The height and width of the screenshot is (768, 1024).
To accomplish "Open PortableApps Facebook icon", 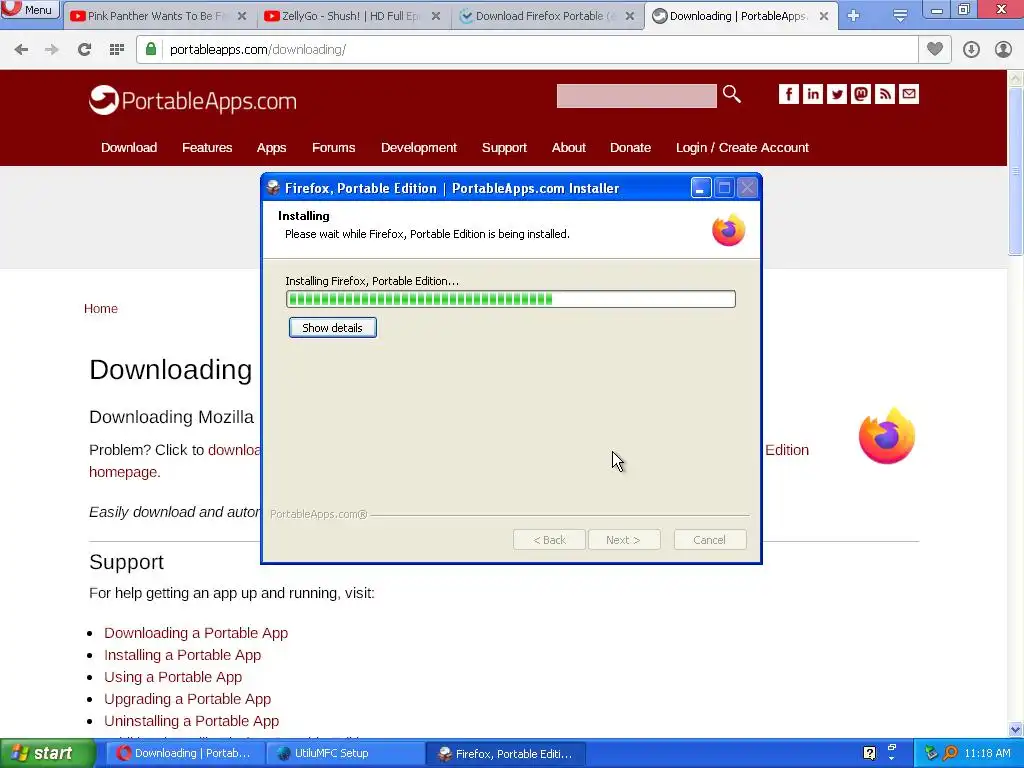I will tap(788, 94).
